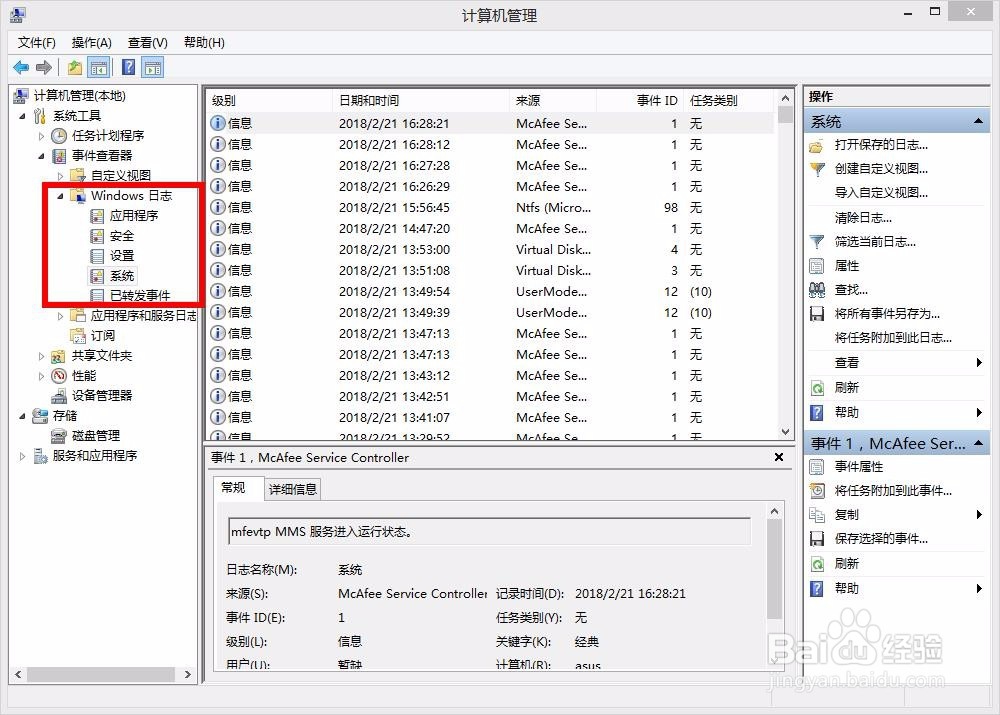Click the forward navigation arrow
The image size is (1000, 715).
click(45, 67)
